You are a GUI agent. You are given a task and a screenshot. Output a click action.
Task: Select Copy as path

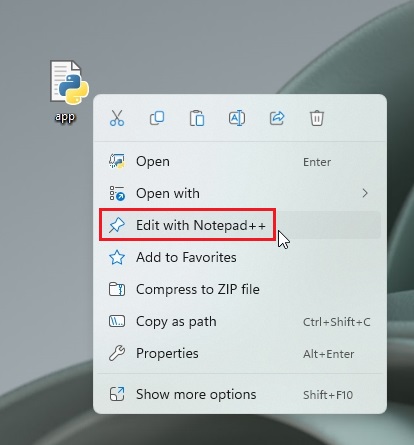point(240,321)
